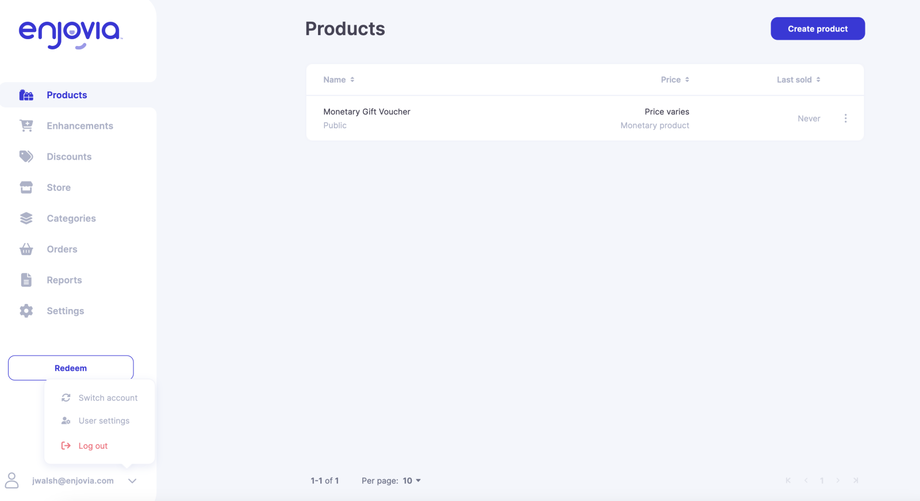Click the Reports document icon

tap(26, 280)
